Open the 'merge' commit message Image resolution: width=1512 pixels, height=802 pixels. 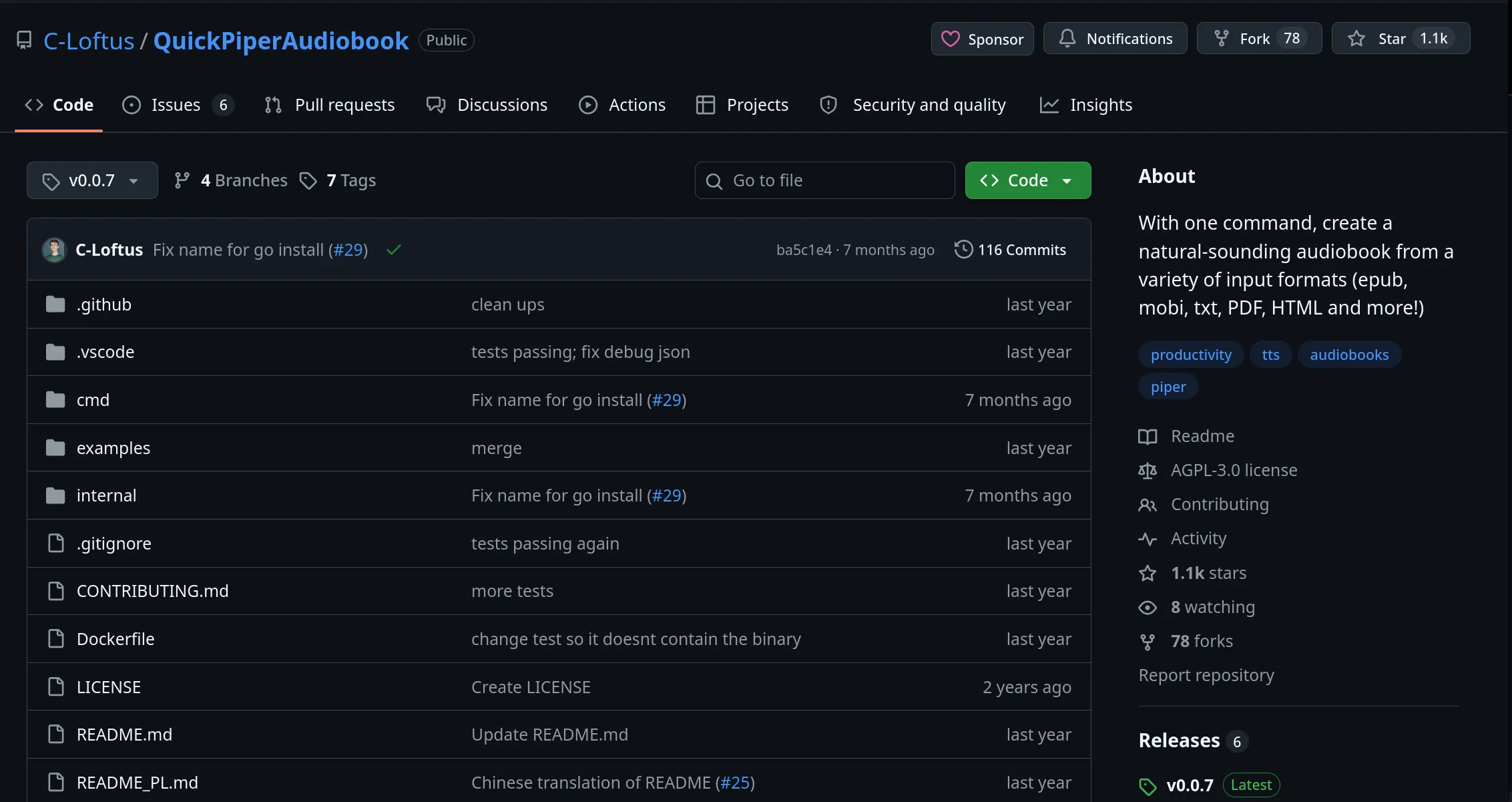click(x=497, y=448)
